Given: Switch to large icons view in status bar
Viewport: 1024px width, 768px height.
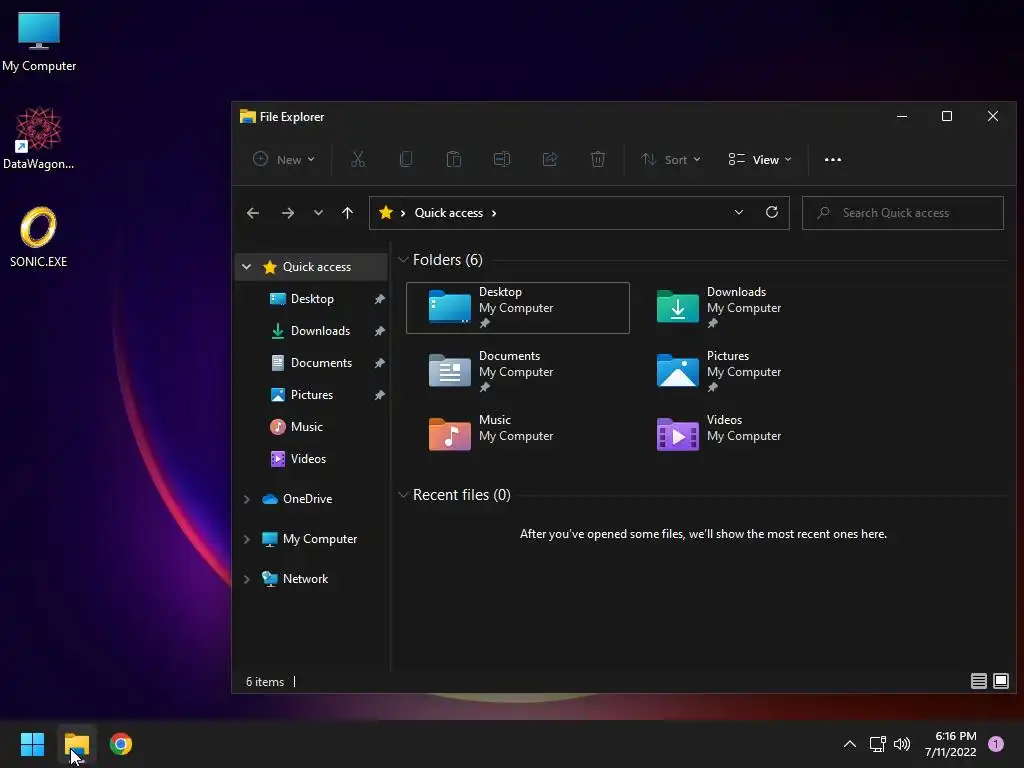Looking at the screenshot, I should pyautogui.click(x=1000, y=681).
